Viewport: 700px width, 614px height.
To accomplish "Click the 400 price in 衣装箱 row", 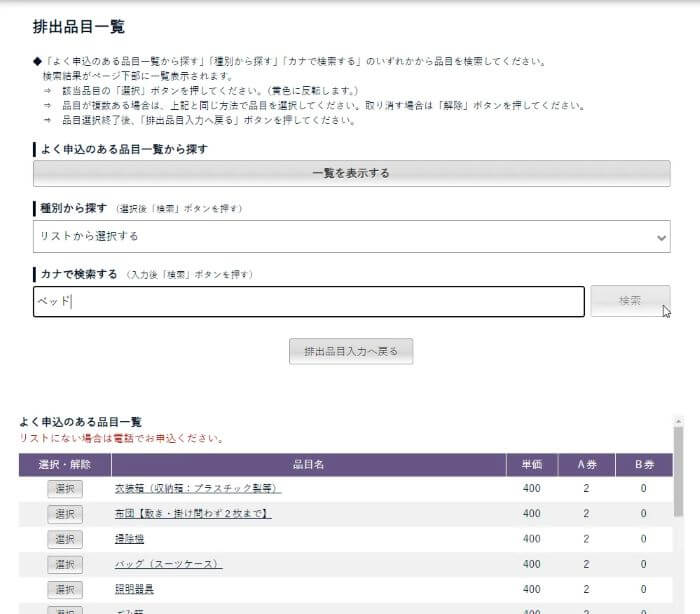I will 532,489.
